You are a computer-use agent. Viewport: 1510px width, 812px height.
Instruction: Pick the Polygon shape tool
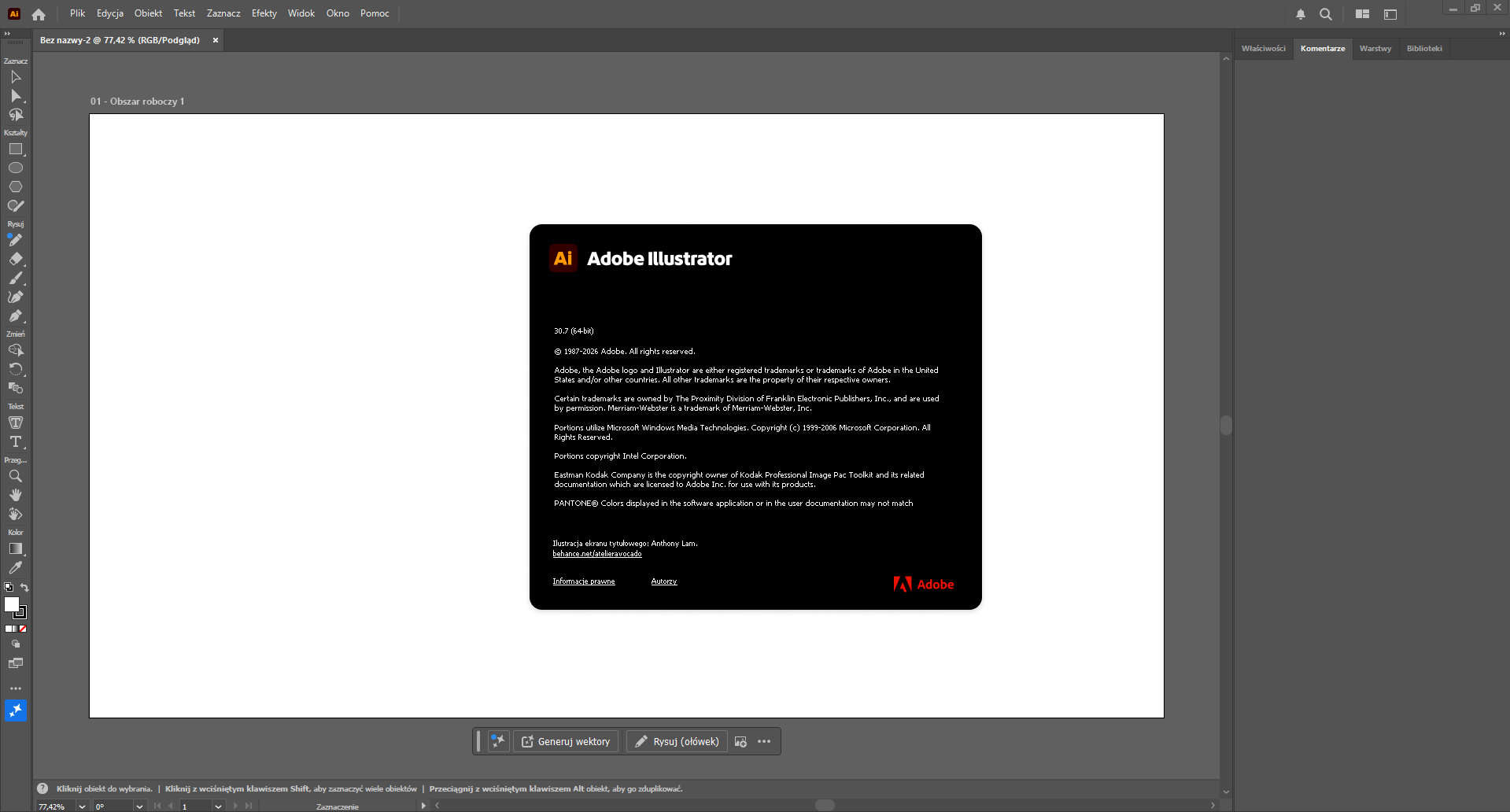(x=16, y=187)
